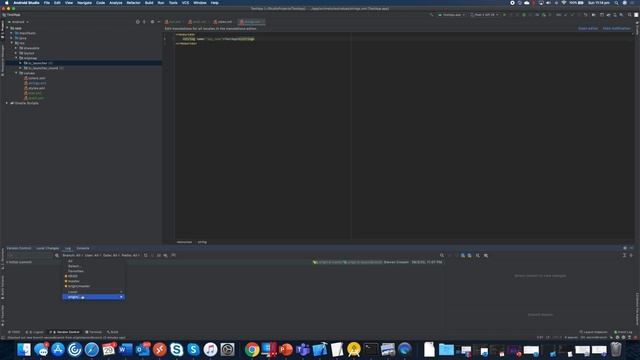Open the Terminal tool window
The image size is (640, 360).
coord(93,332)
